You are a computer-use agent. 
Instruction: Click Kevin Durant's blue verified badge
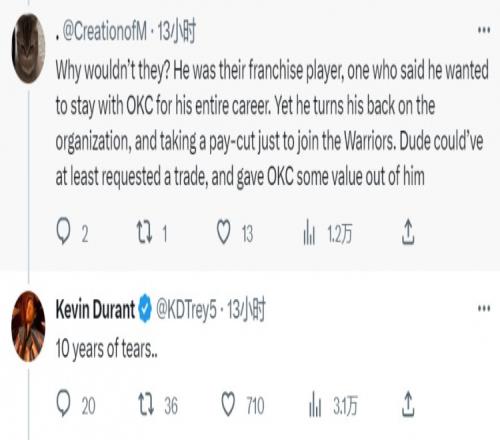coord(145,308)
